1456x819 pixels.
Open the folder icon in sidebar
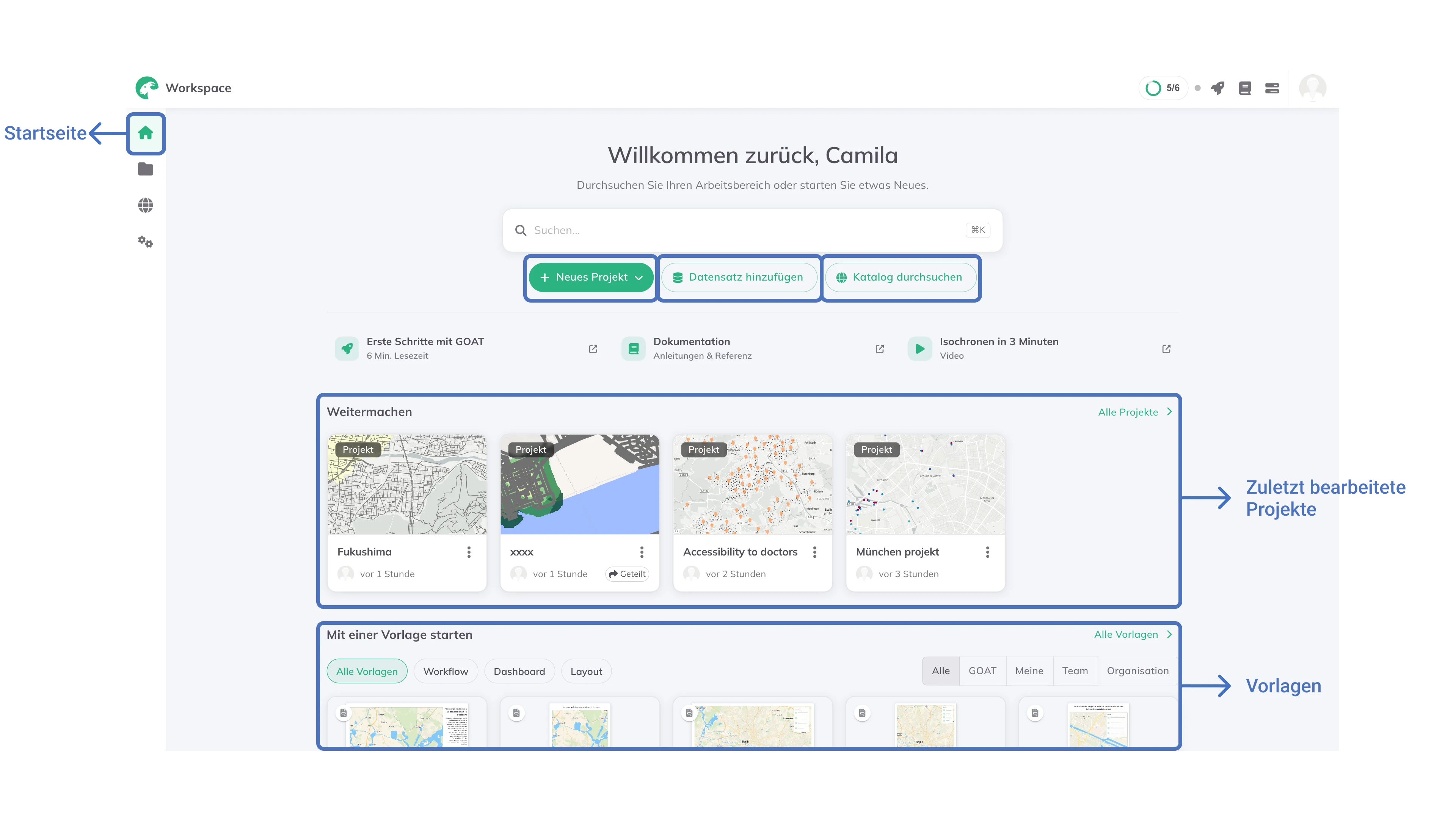click(x=145, y=169)
